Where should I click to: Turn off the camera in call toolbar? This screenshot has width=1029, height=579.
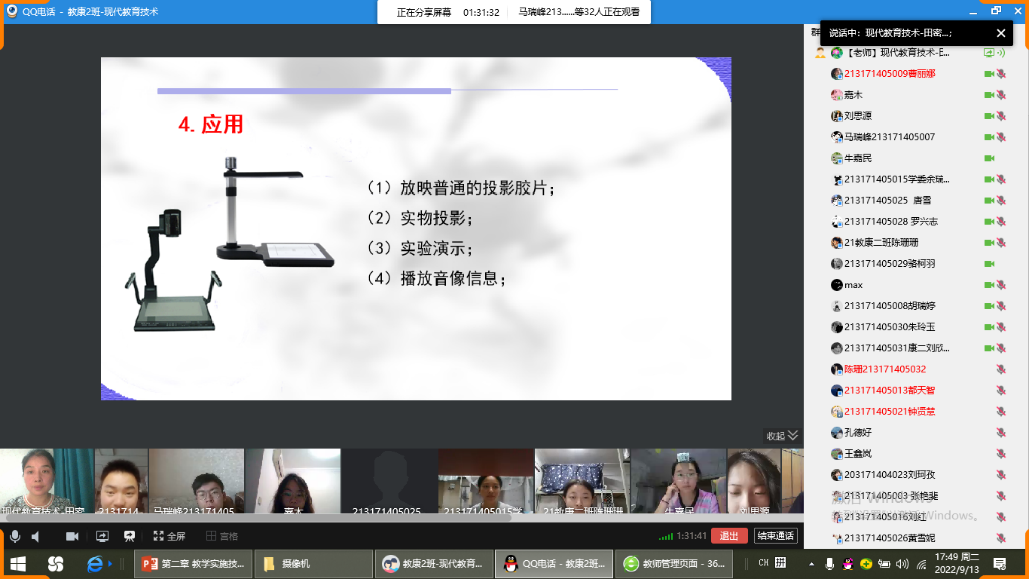point(72,536)
